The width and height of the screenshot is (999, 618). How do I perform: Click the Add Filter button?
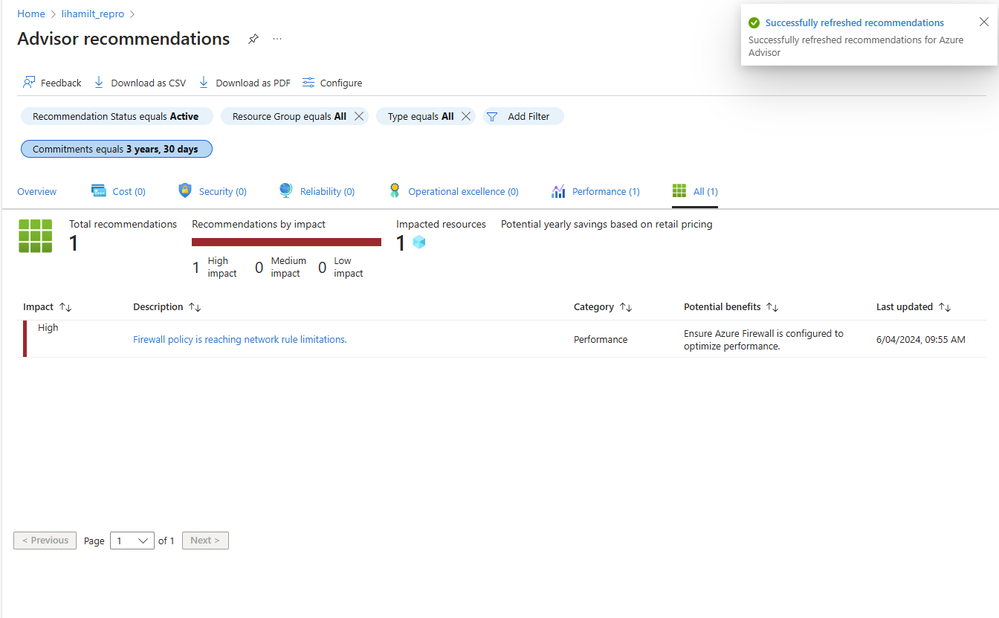(x=523, y=116)
